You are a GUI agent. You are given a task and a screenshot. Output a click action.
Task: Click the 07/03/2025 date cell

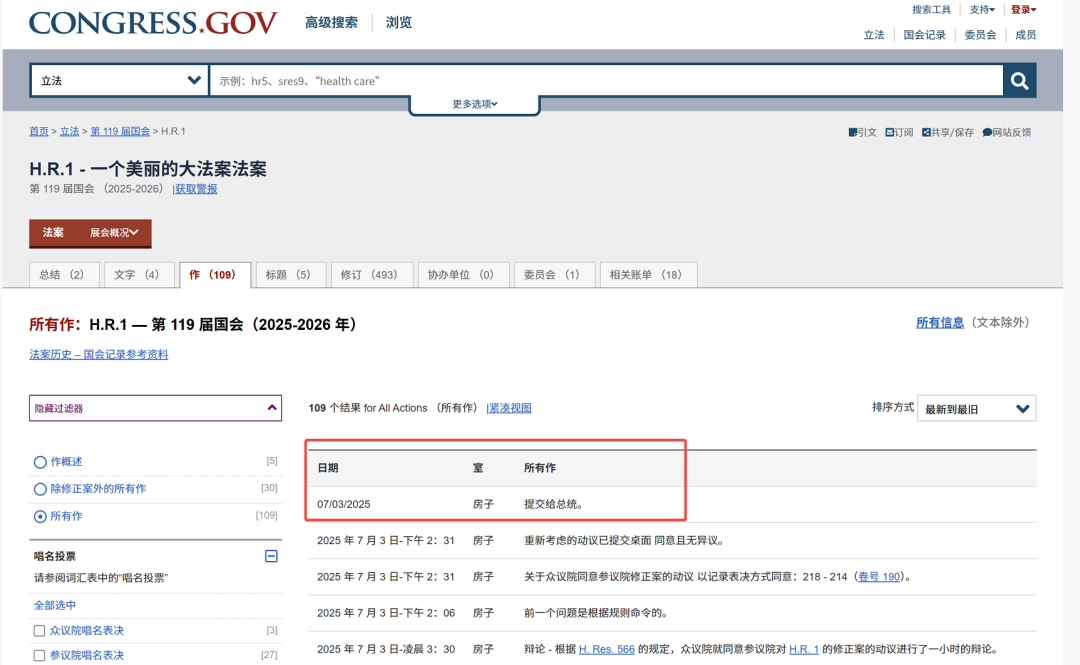(x=344, y=504)
